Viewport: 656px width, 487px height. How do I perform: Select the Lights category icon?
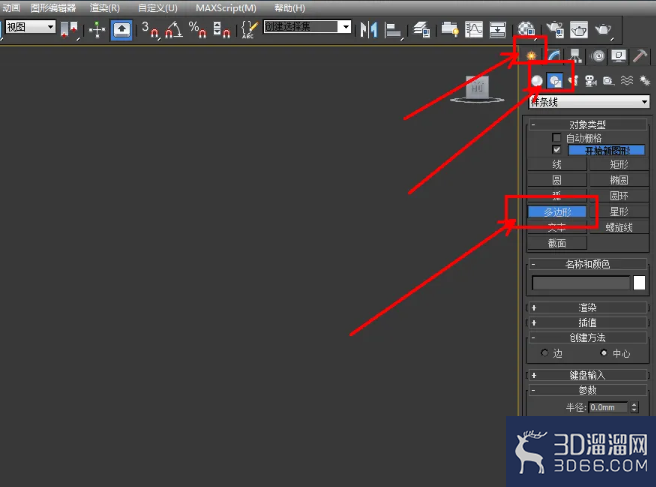(574, 81)
